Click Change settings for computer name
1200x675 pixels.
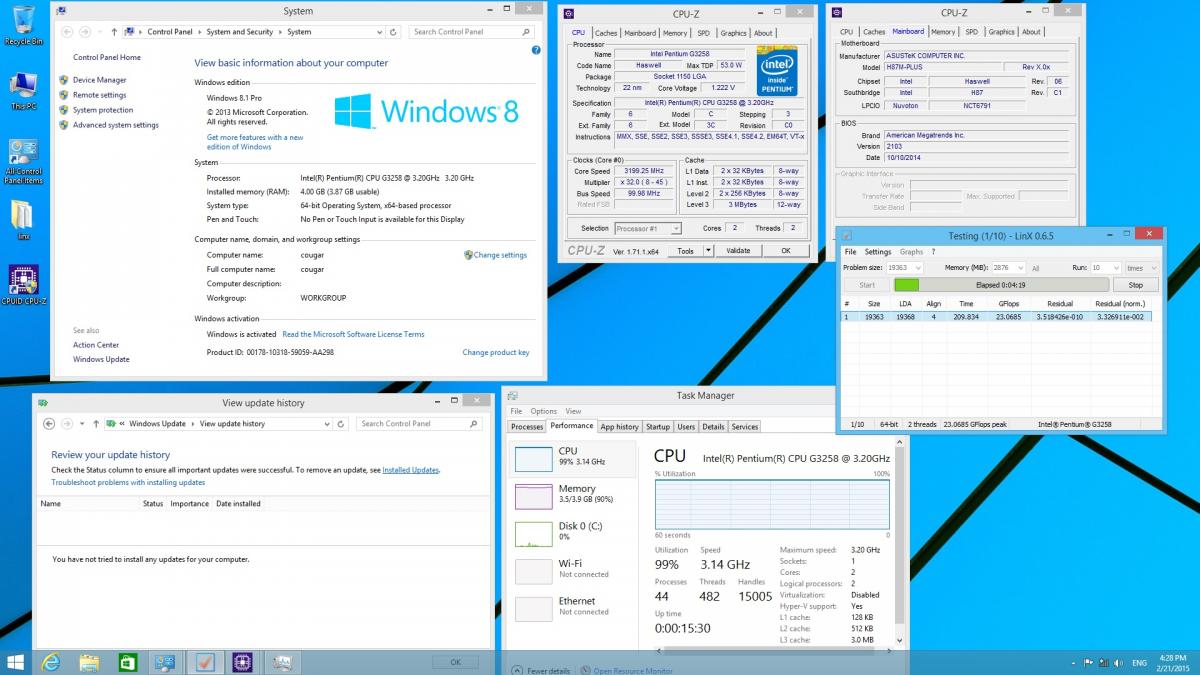[500, 255]
